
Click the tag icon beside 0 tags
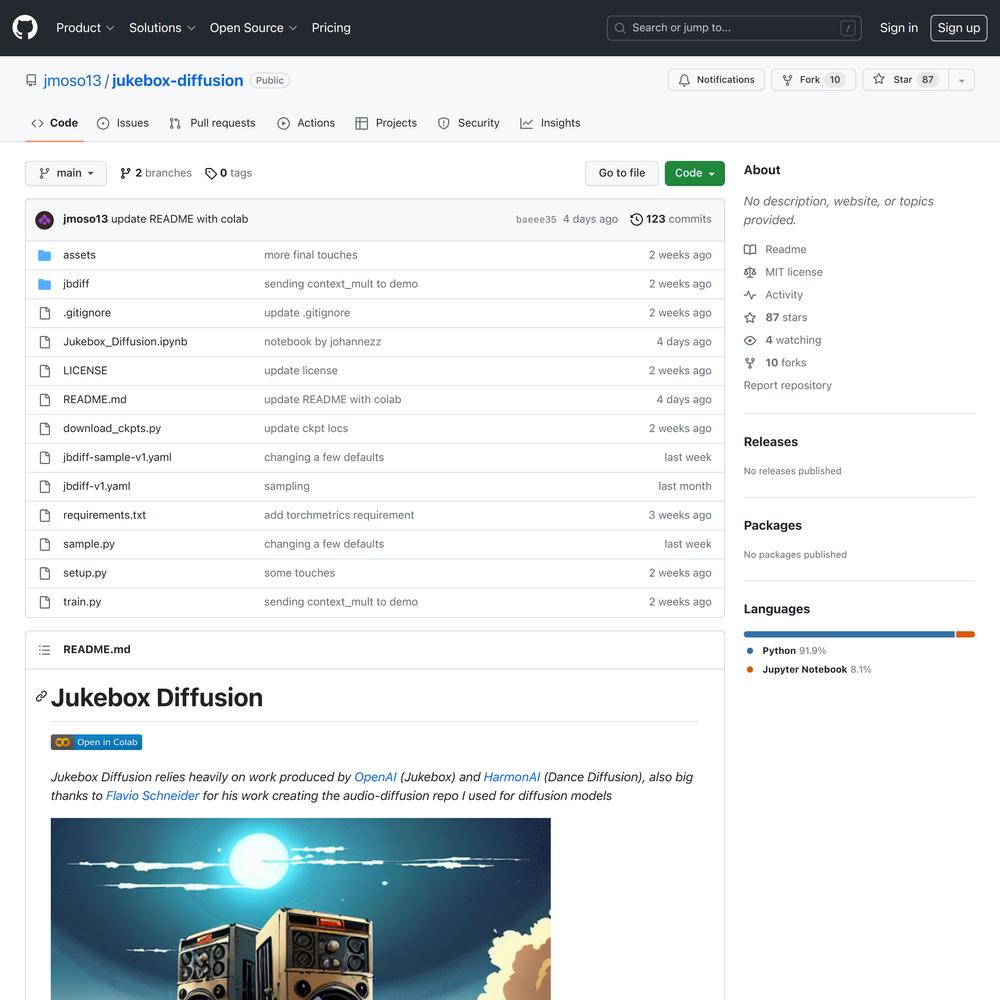pyautogui.click(x=210, y=173)
